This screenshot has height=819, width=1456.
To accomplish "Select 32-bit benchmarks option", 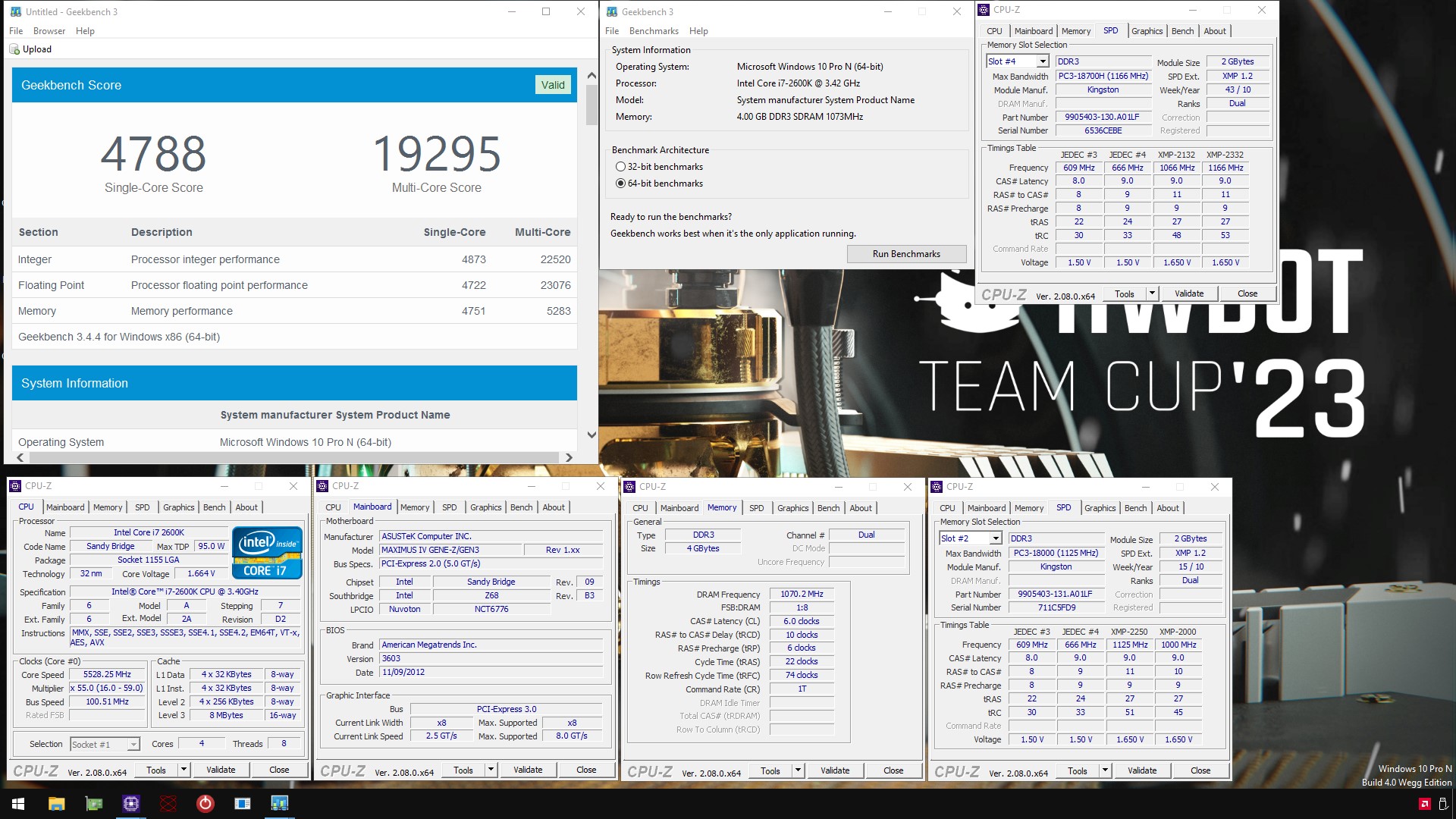I will [x=659, y=167].
